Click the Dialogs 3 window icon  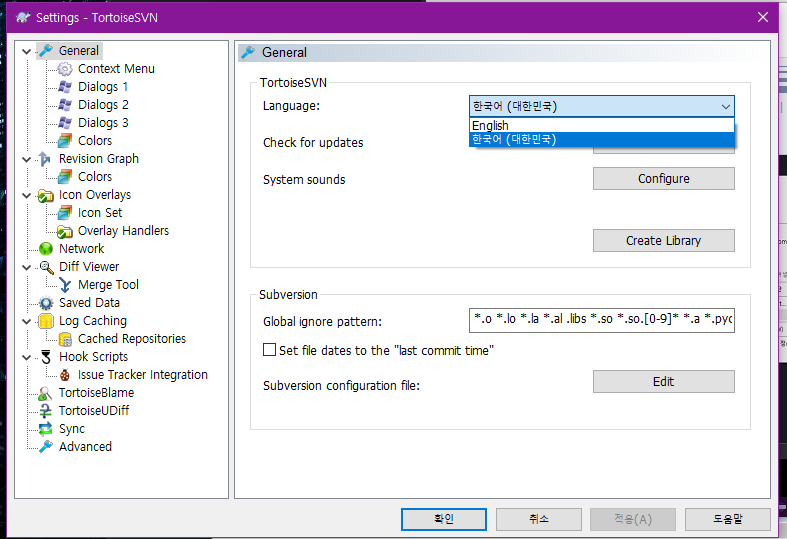(x=65, y=123)
